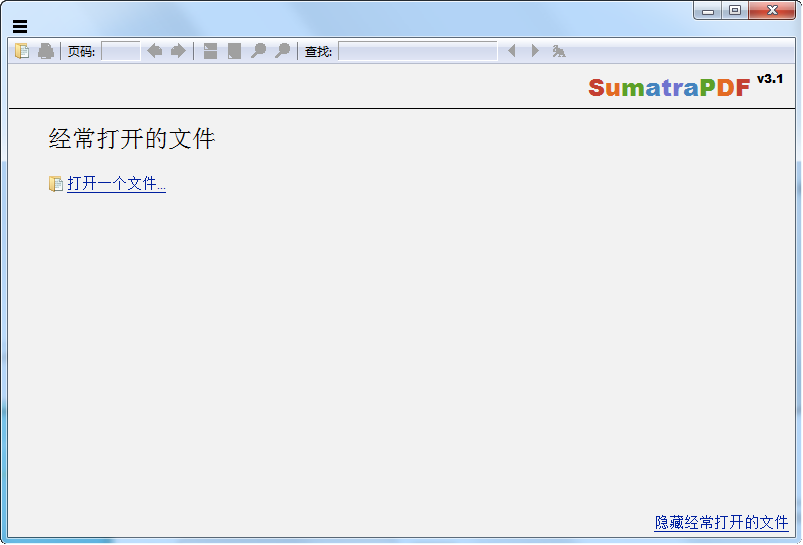
Task: Click the zoom out magnifier icon
Action: 258,51
